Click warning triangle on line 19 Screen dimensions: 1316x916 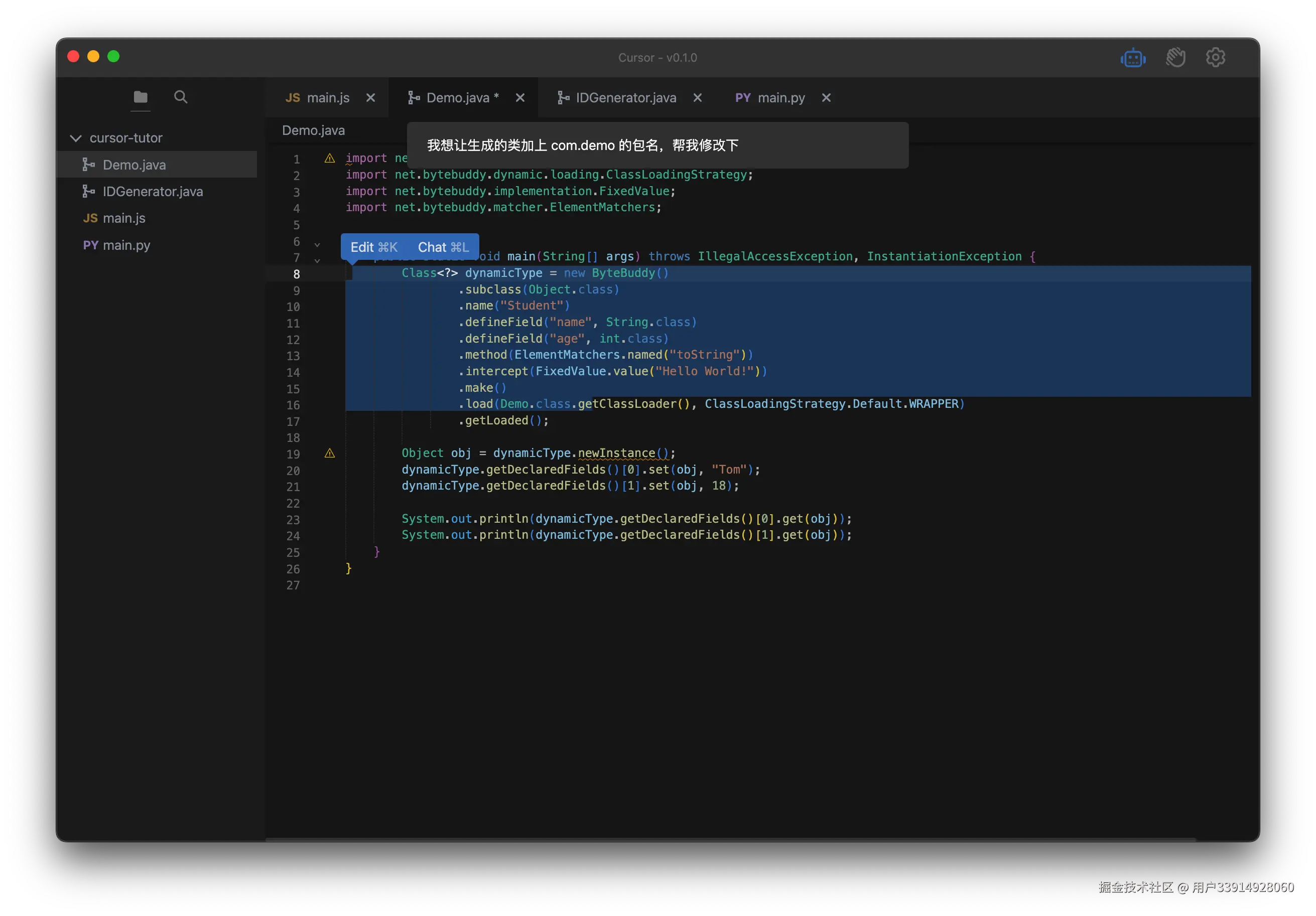[x=330, y=453]
